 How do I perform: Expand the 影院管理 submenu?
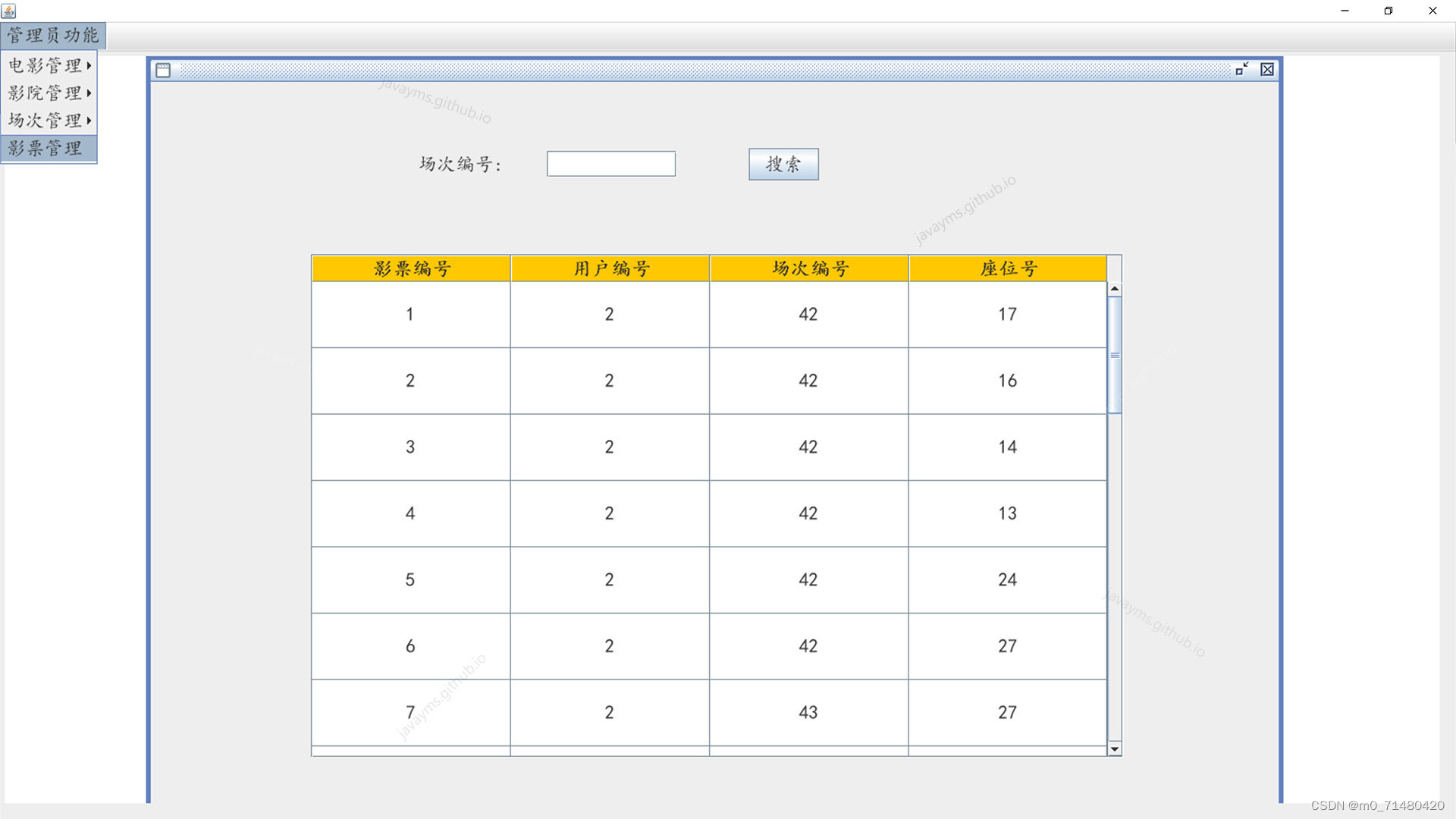click(x=49, y=93)
